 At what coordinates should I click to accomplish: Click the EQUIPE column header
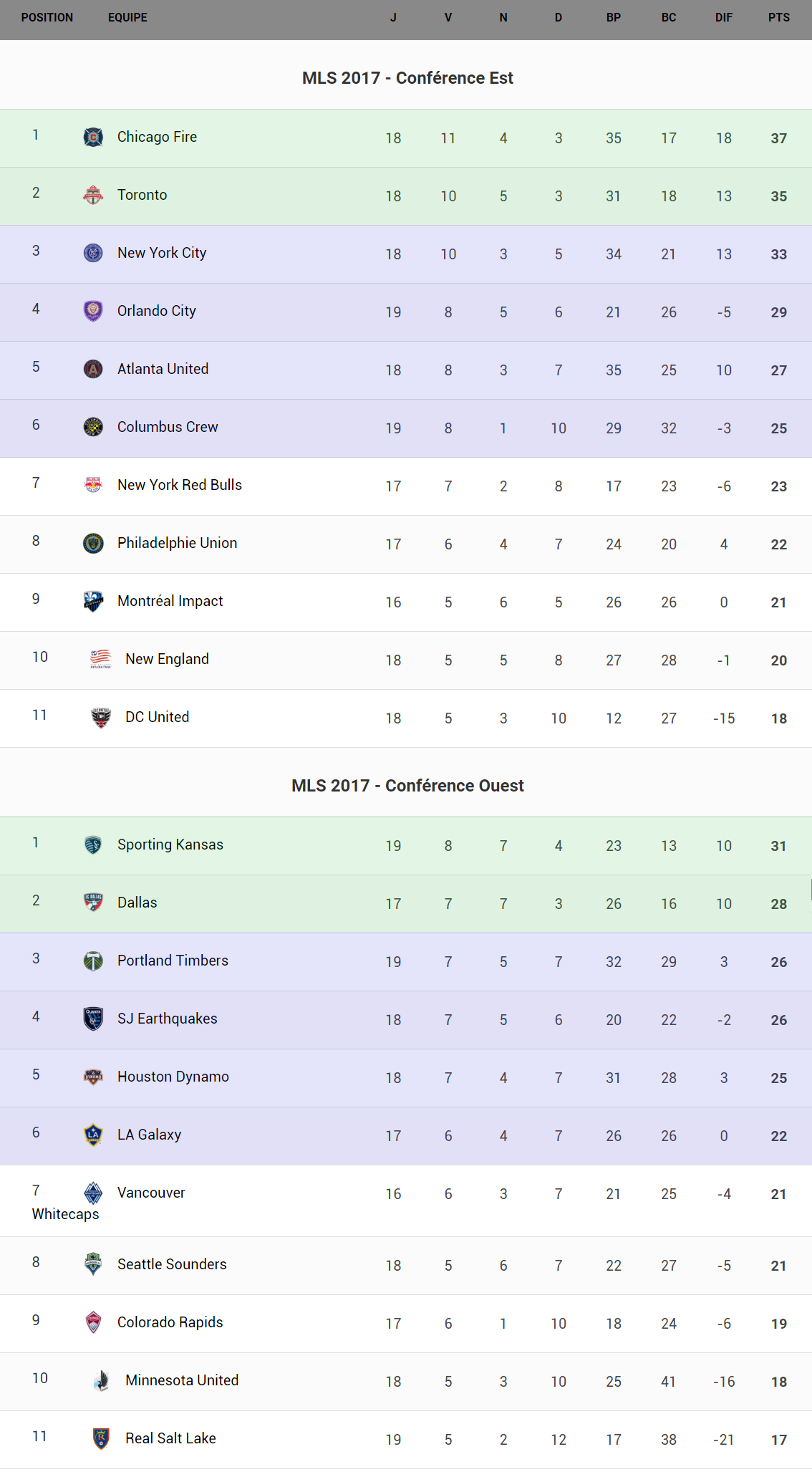pos(127,17)
